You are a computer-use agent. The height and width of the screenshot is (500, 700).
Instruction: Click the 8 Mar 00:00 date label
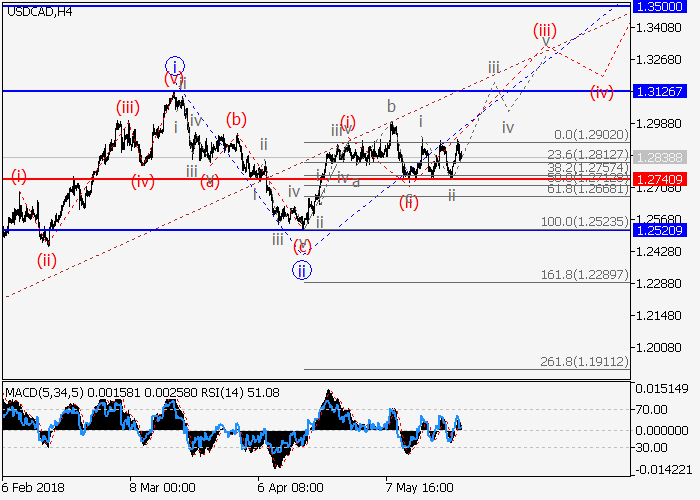162,486
